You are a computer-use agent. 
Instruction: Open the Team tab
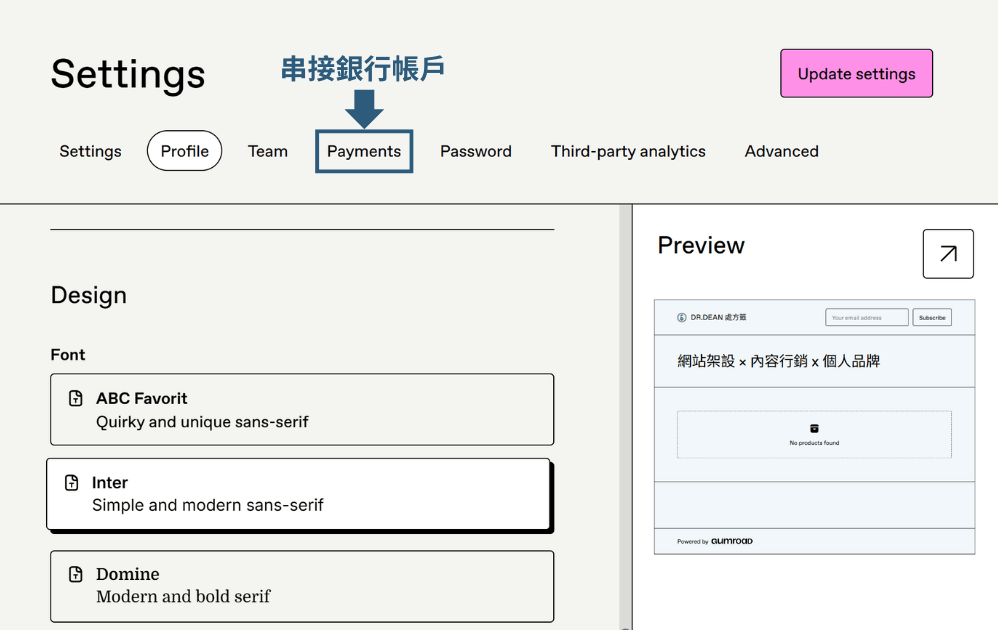pyautogui.click(x=268, y=151)
